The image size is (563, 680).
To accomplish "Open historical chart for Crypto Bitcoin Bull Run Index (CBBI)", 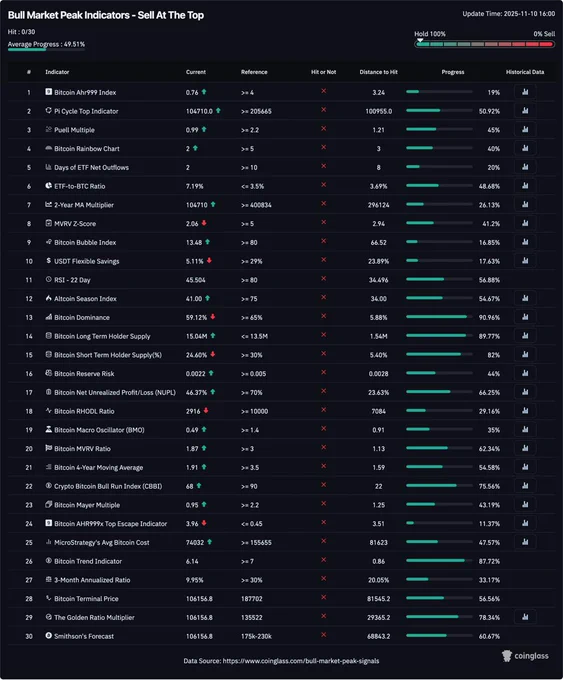I will click(525, 486).
